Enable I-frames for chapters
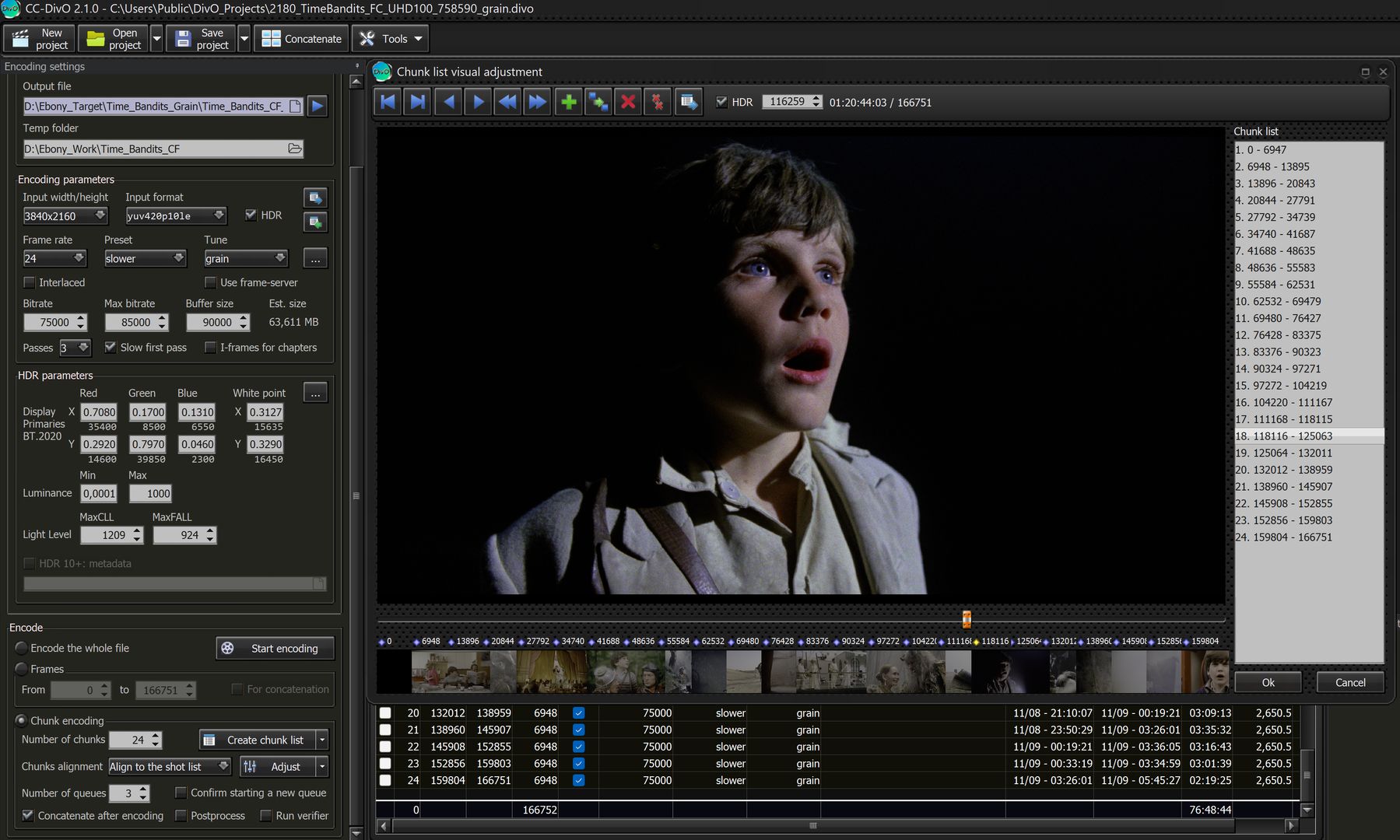The image size is (1400, 840). tap(210, 347)
